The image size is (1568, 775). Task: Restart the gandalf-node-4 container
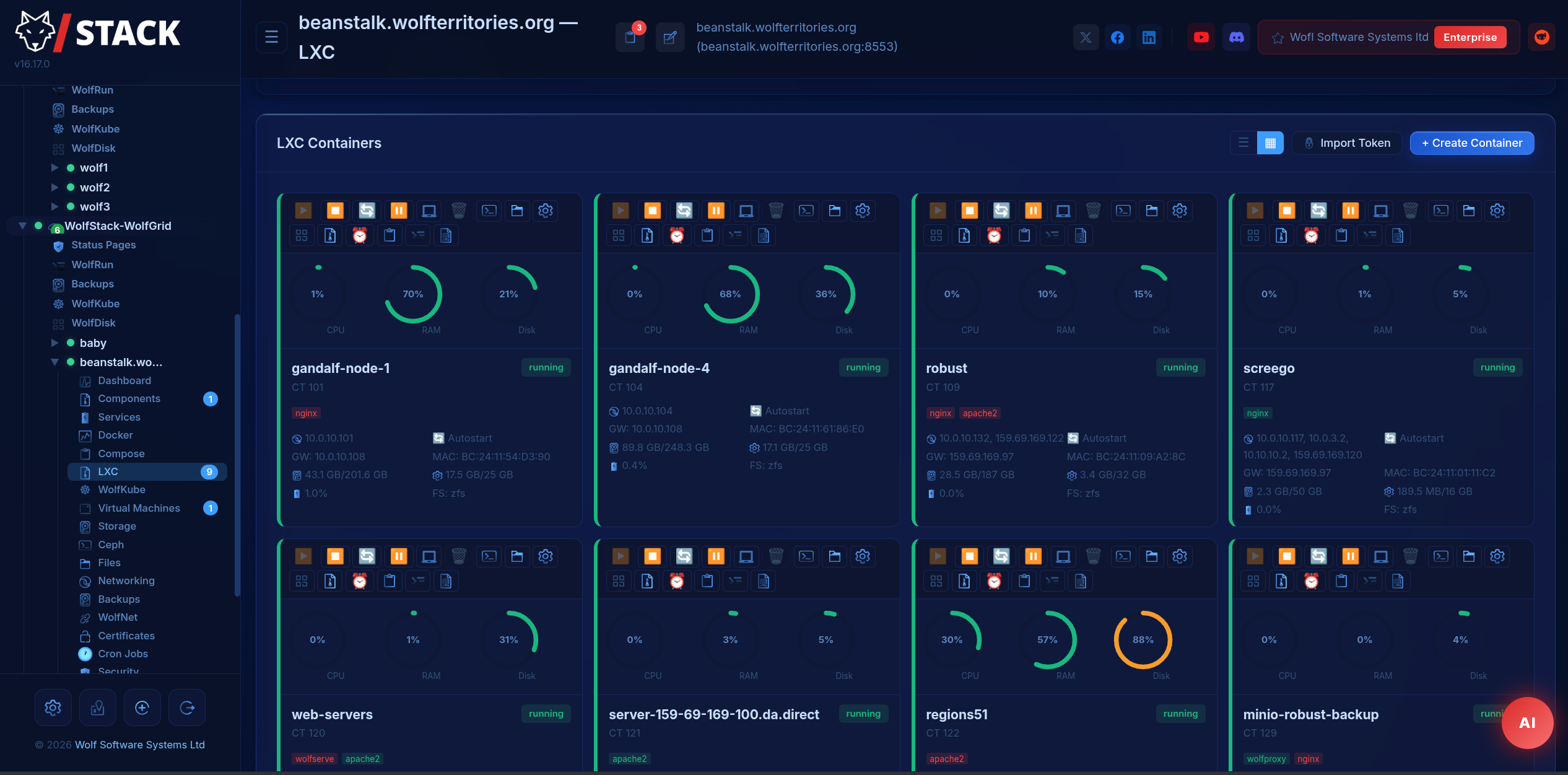pyautogui.click(x=684, y=211)
